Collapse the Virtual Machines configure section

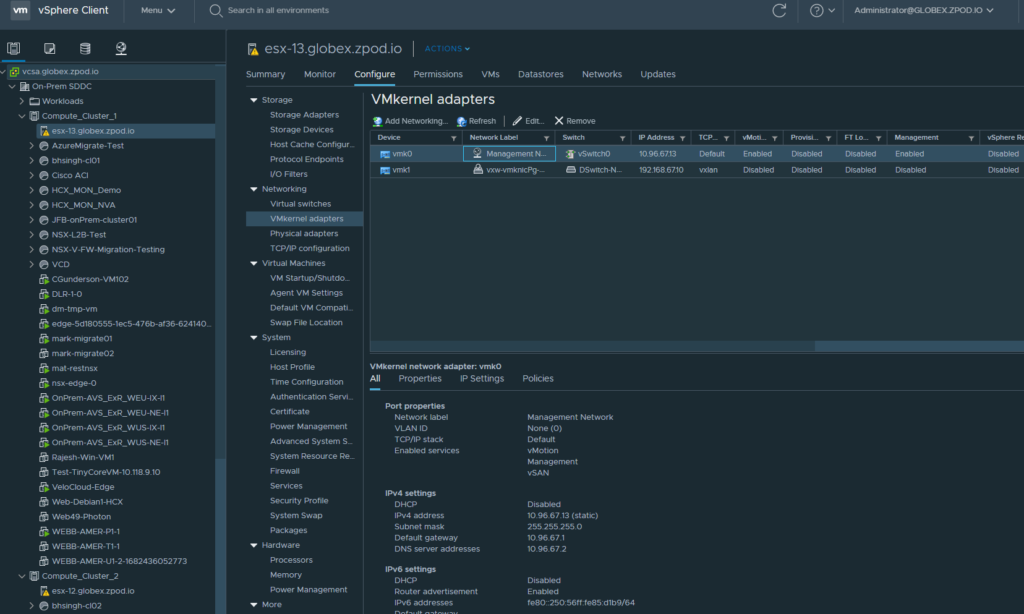[x=254, y=263]
